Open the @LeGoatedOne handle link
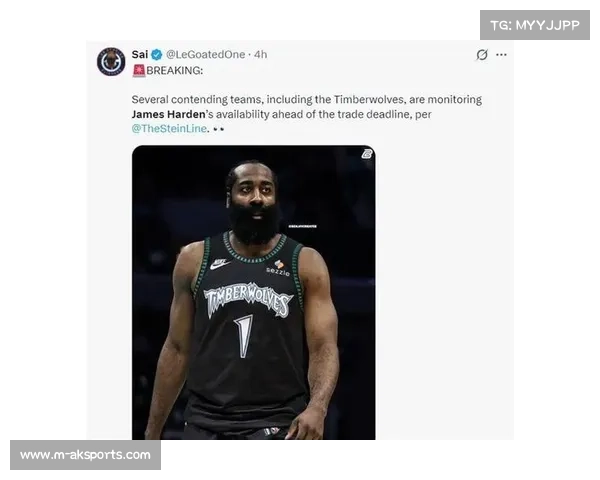Viewport: 600px width, 480px height. [205, 55]
